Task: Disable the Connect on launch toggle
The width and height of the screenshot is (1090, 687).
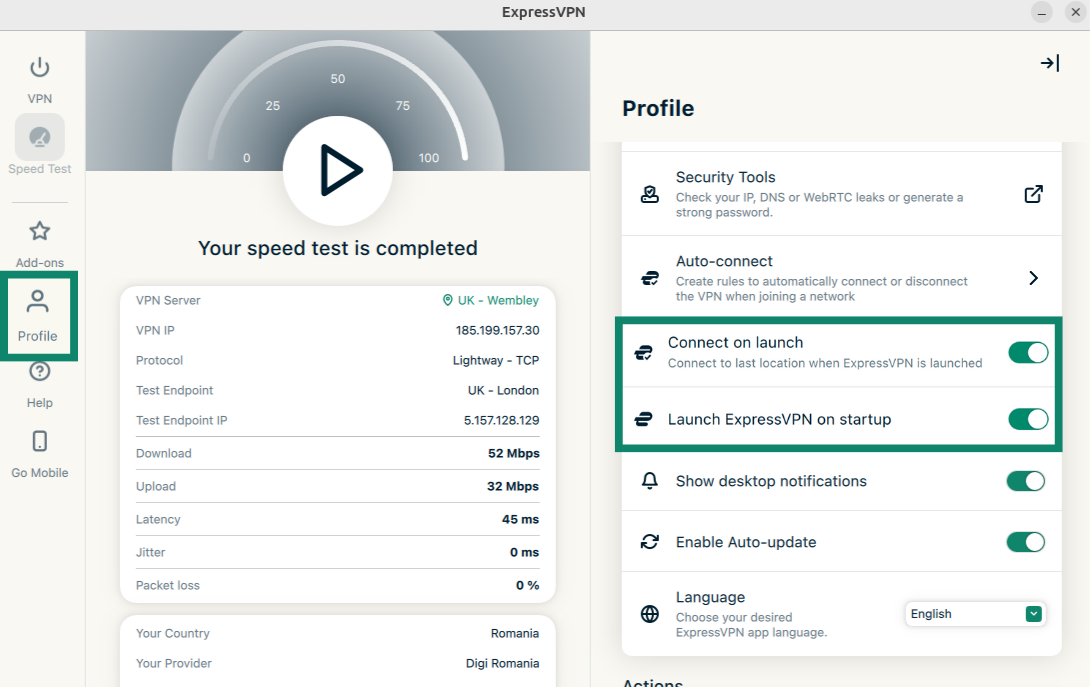Action: pyautogui.click(x=1027, y=352)
